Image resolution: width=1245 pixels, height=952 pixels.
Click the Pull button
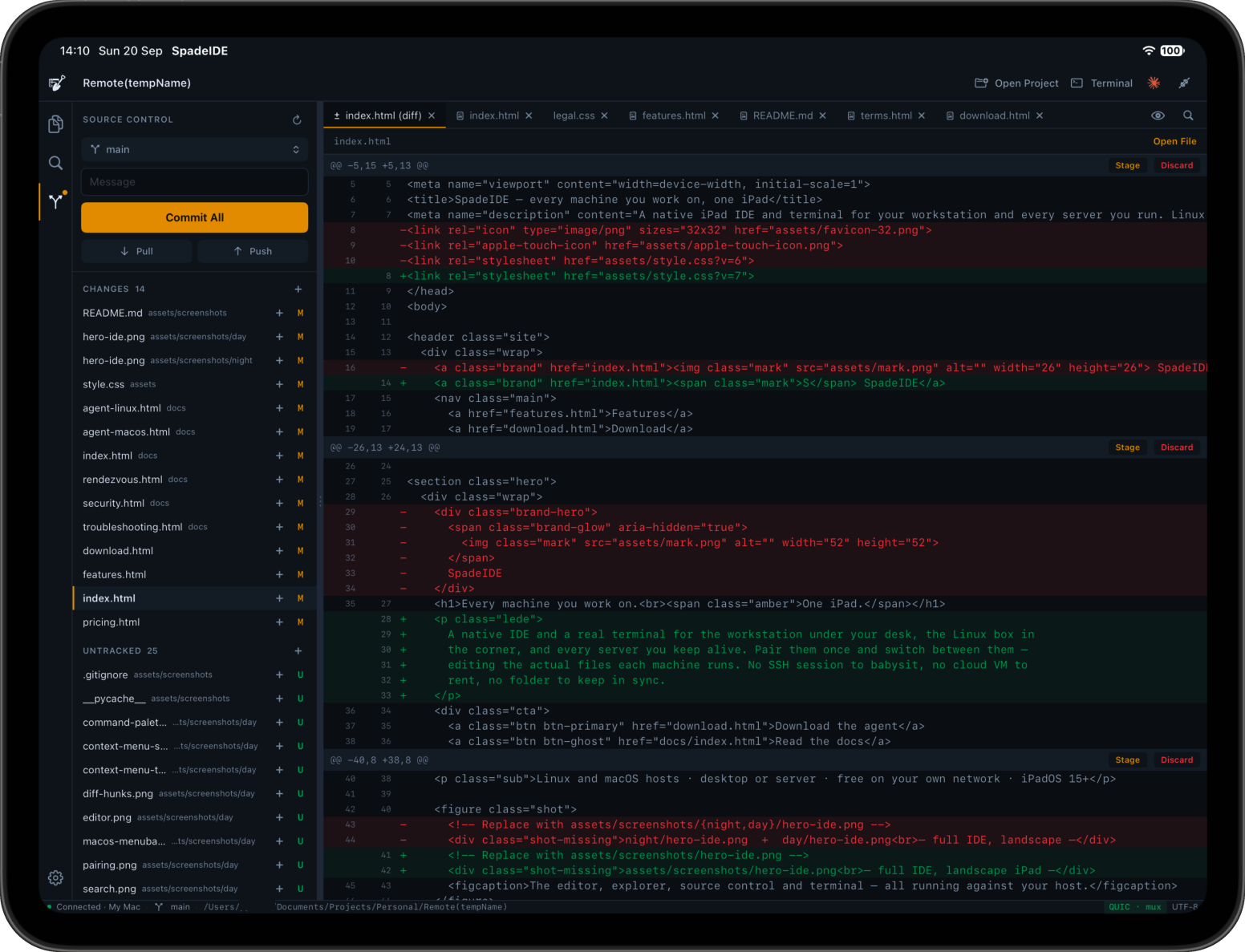[x=136, y=251]
